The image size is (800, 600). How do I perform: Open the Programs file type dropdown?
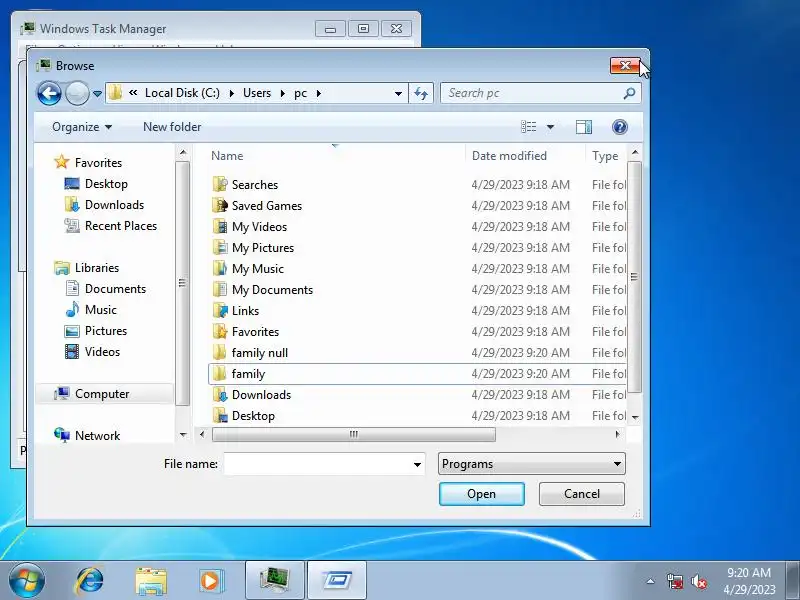tap(531, 464)
